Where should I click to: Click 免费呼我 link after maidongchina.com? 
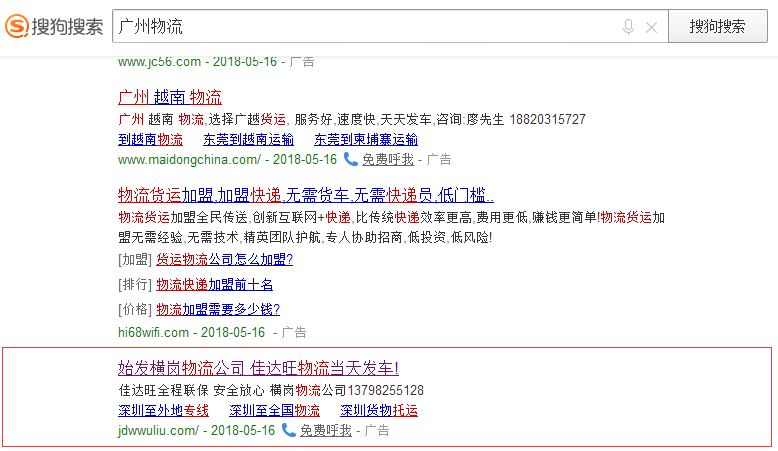pos(388,159)
